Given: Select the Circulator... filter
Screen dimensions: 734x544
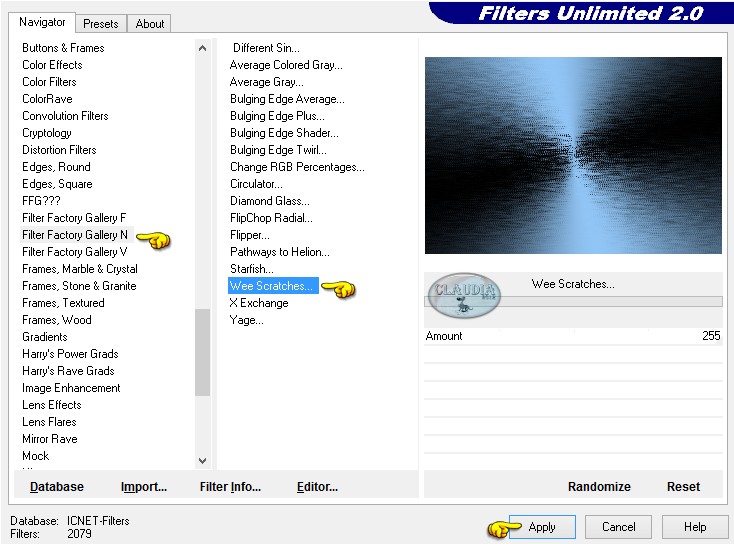Looking at the screenshot, I should (256, 184).
